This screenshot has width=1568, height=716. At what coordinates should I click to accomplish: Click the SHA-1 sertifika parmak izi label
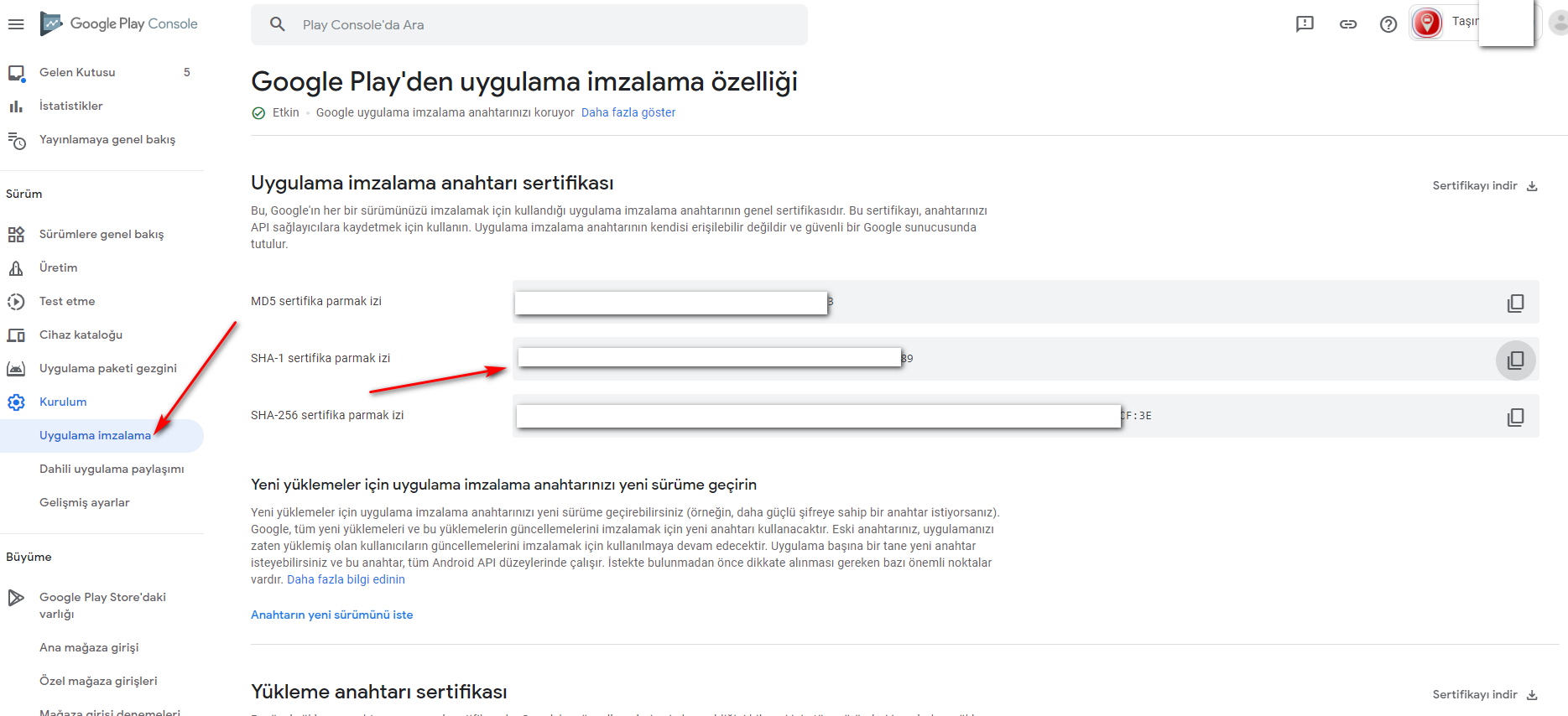click(x=320, y=358)
